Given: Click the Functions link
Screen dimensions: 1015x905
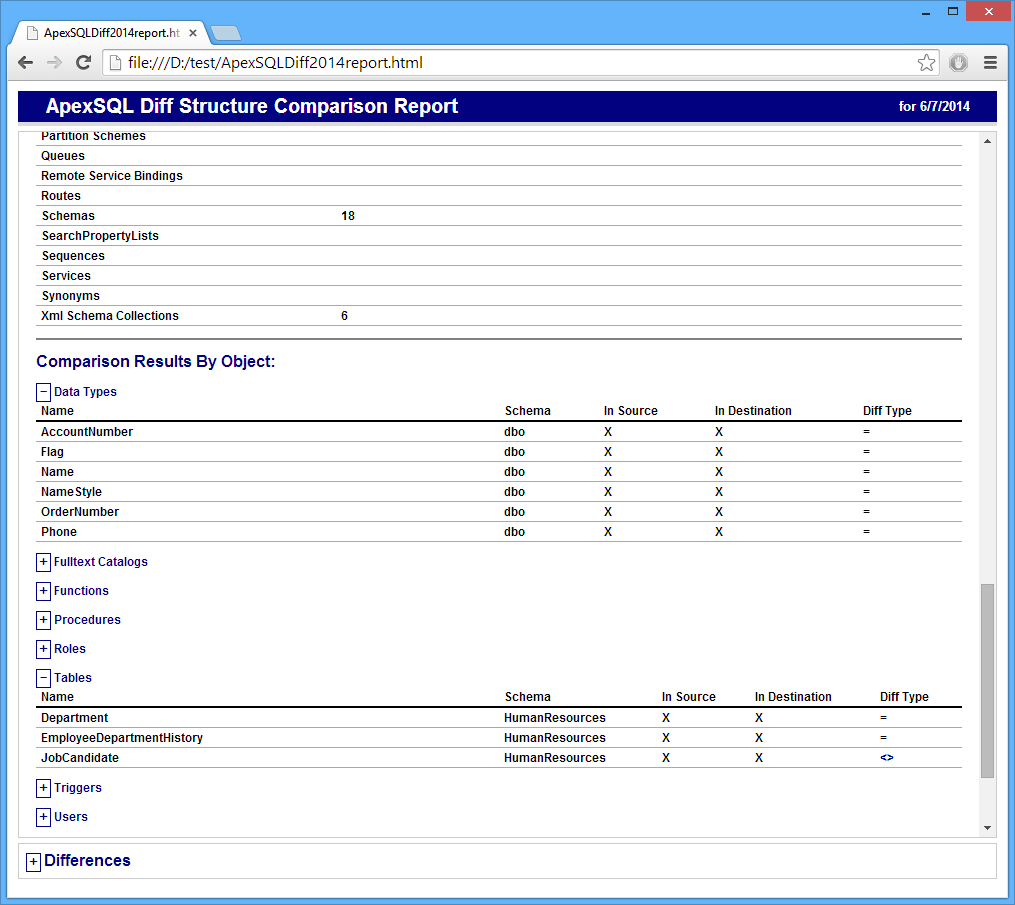Looking at the screenshot, I should coord(81,591).
